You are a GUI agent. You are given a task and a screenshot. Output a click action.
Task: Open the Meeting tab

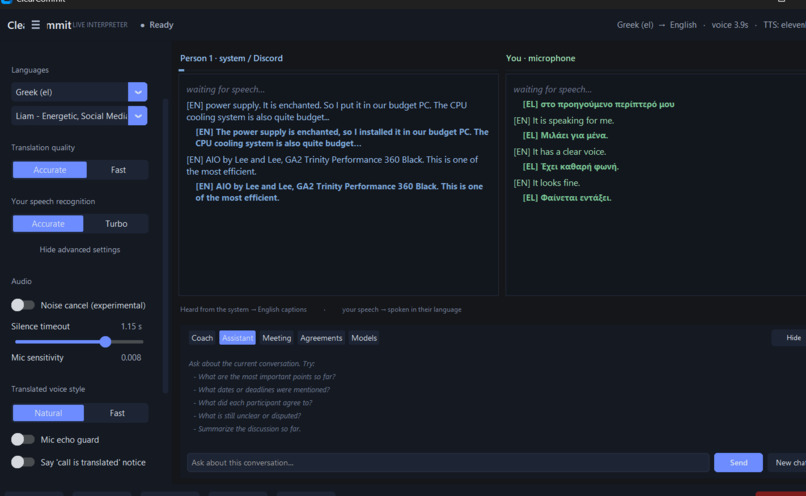click(277, 338)
